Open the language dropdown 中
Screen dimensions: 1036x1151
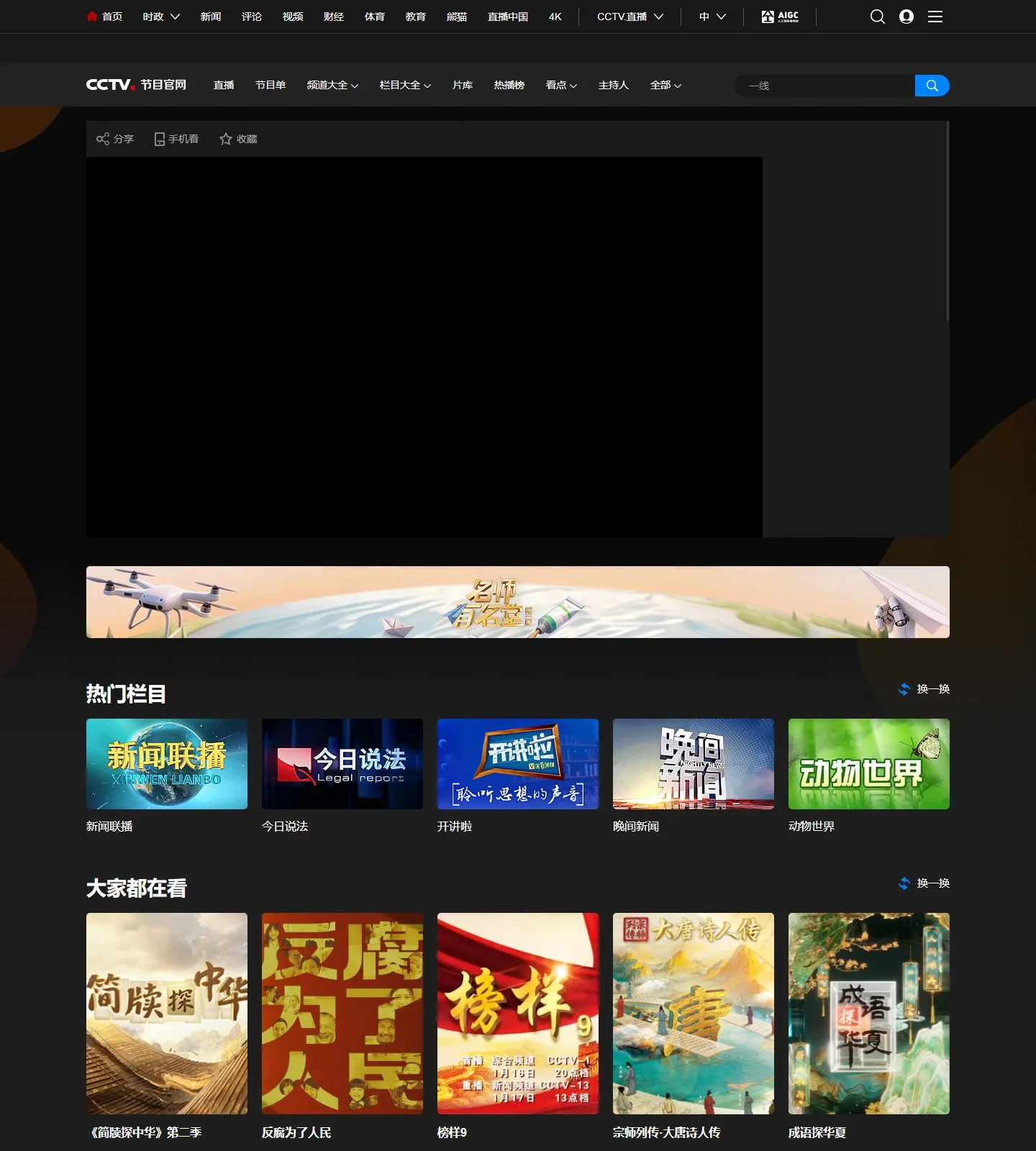pos(712,17)
